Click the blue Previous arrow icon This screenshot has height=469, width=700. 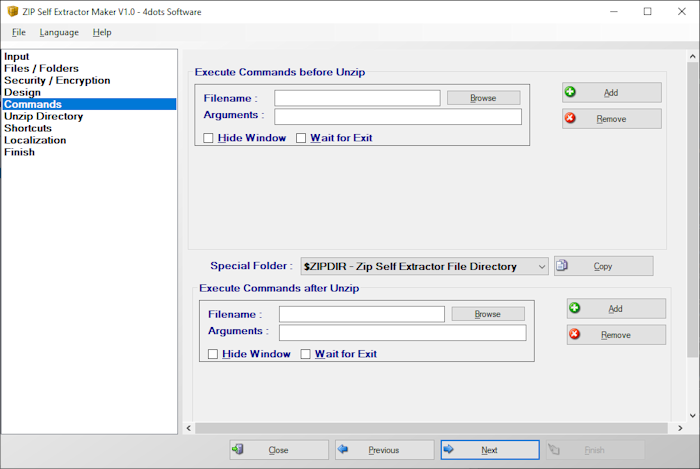tap(344, 450)
